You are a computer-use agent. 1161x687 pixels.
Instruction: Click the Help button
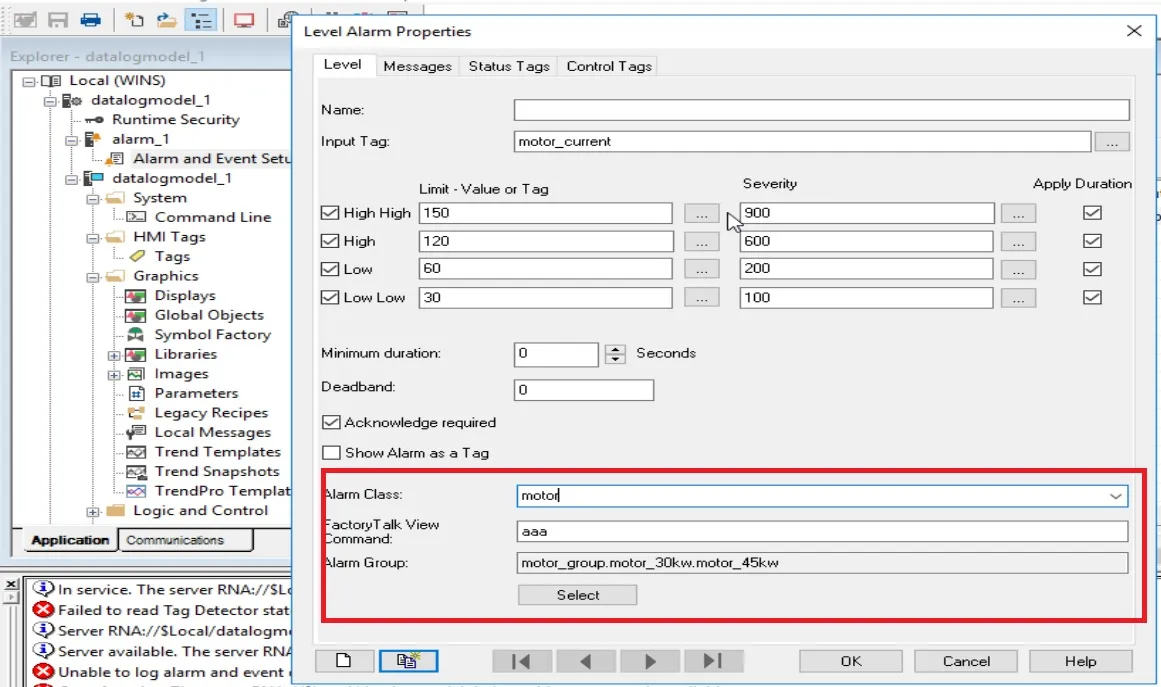pyautogui.click(x=1080, y=661)
